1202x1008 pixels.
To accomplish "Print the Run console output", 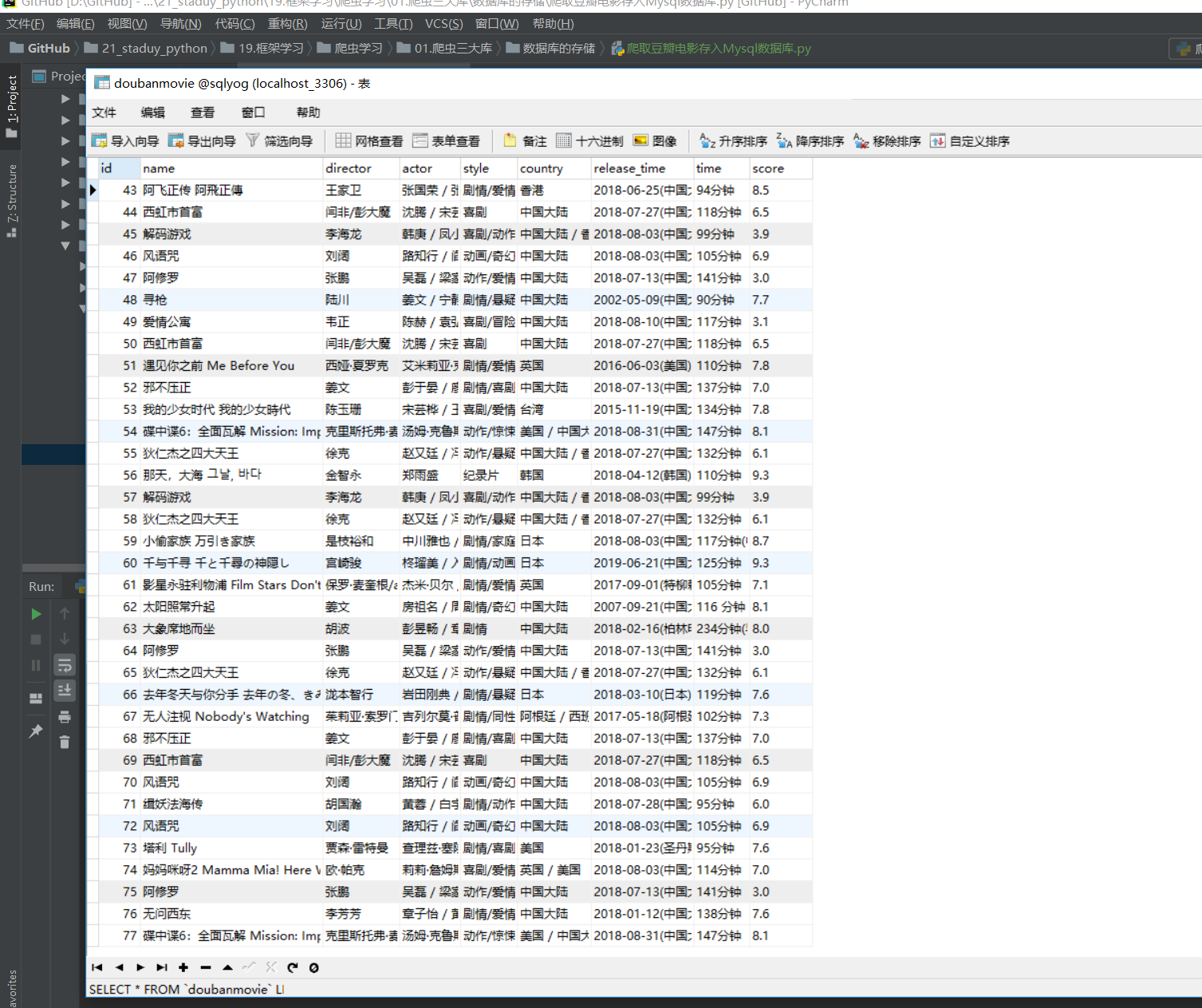I will tap(65, 717).
